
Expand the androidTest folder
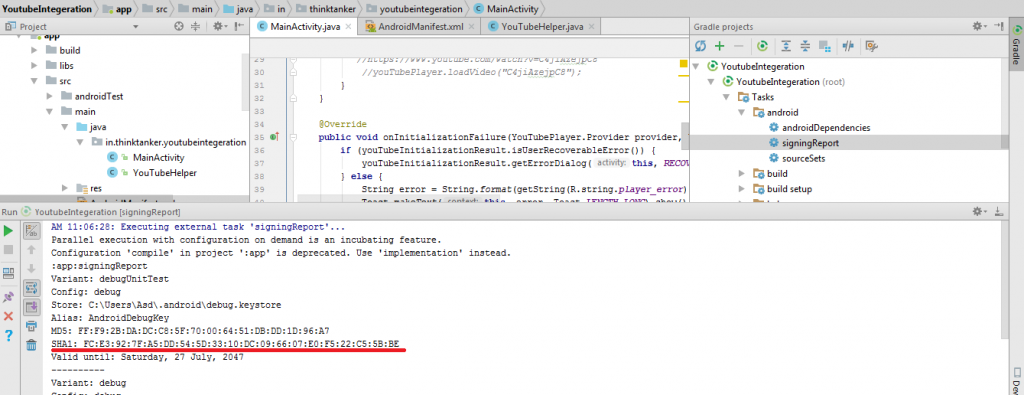coord(50,97)
